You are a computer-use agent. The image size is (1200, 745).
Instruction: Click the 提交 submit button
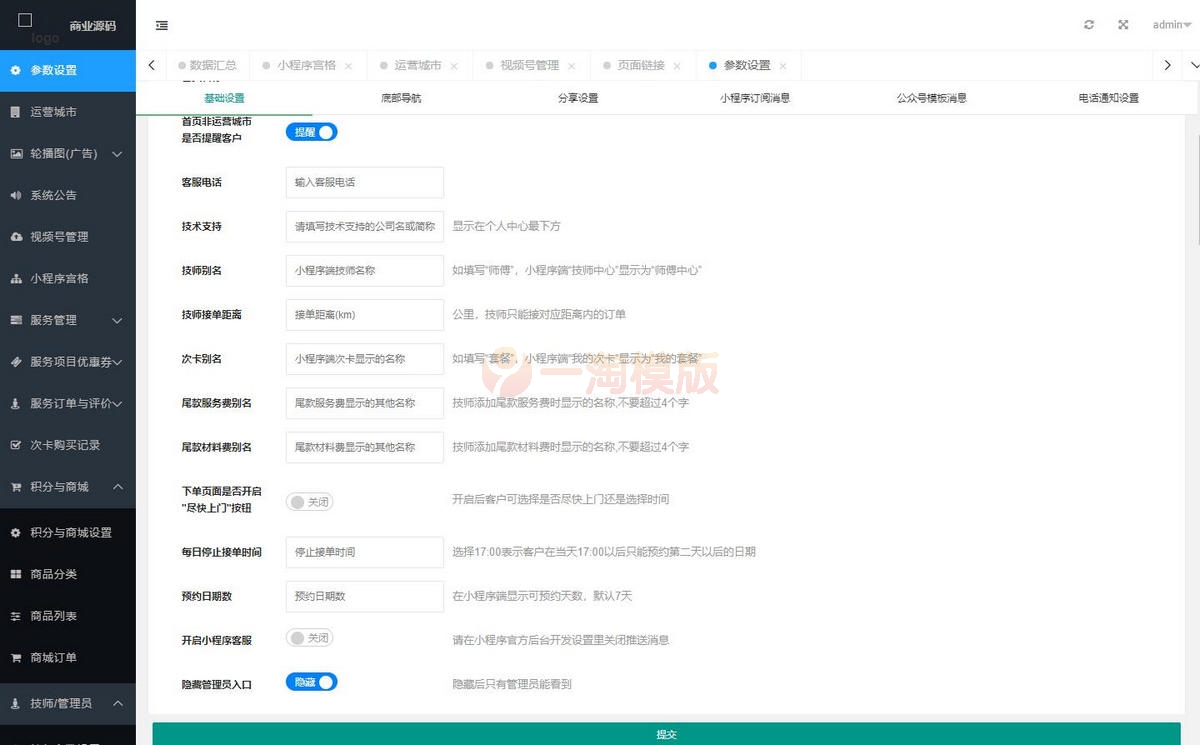tap(667, 733)
